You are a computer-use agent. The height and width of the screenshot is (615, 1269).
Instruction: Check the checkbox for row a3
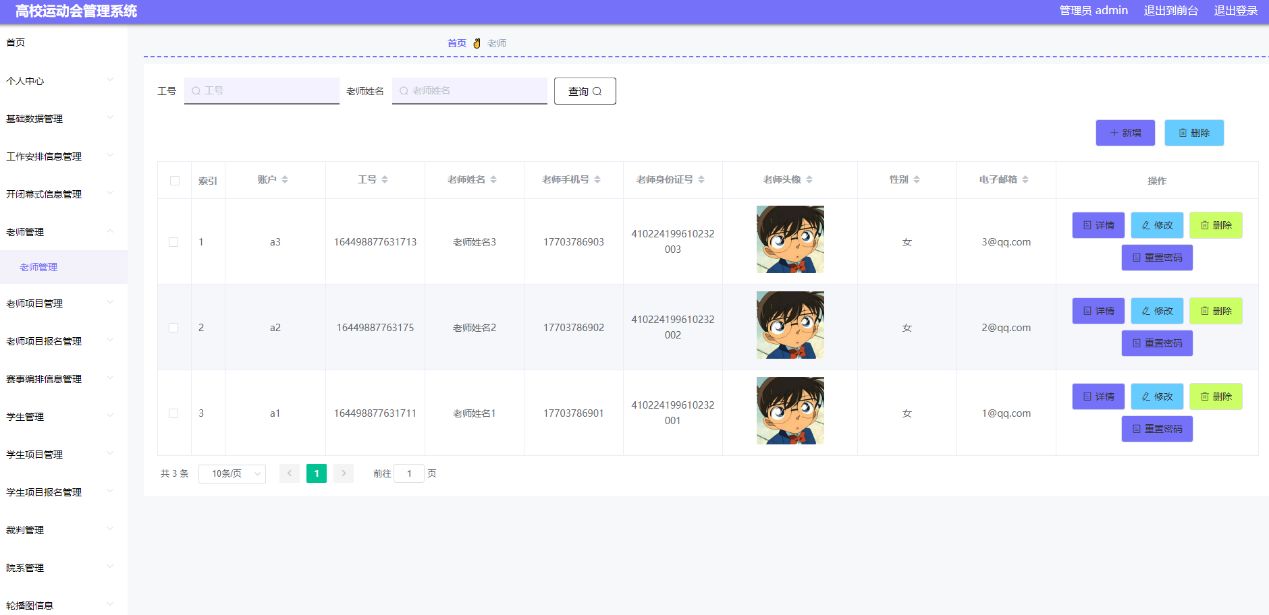175,242
